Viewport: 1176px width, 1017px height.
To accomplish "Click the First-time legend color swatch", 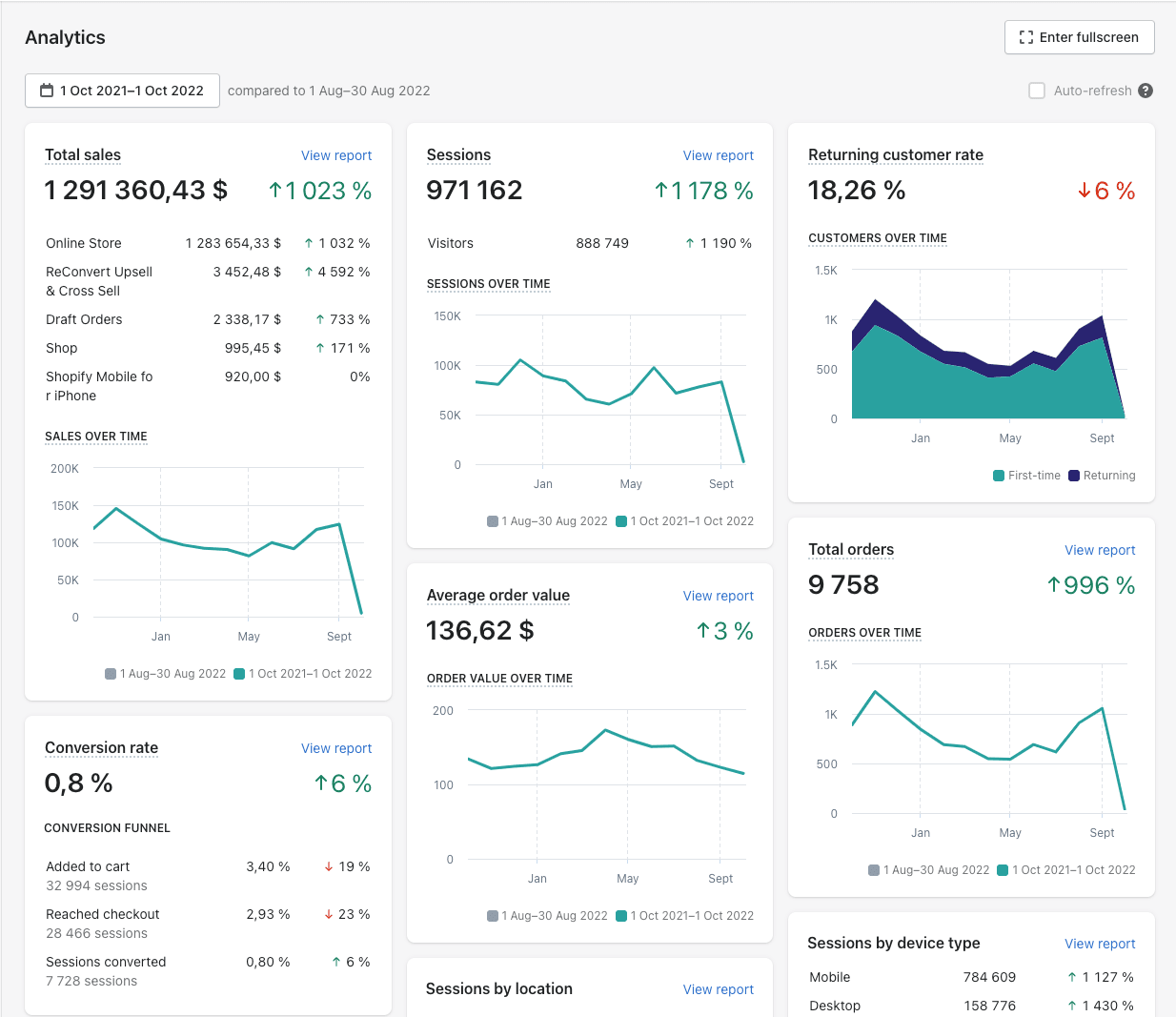I will point(999,476).
